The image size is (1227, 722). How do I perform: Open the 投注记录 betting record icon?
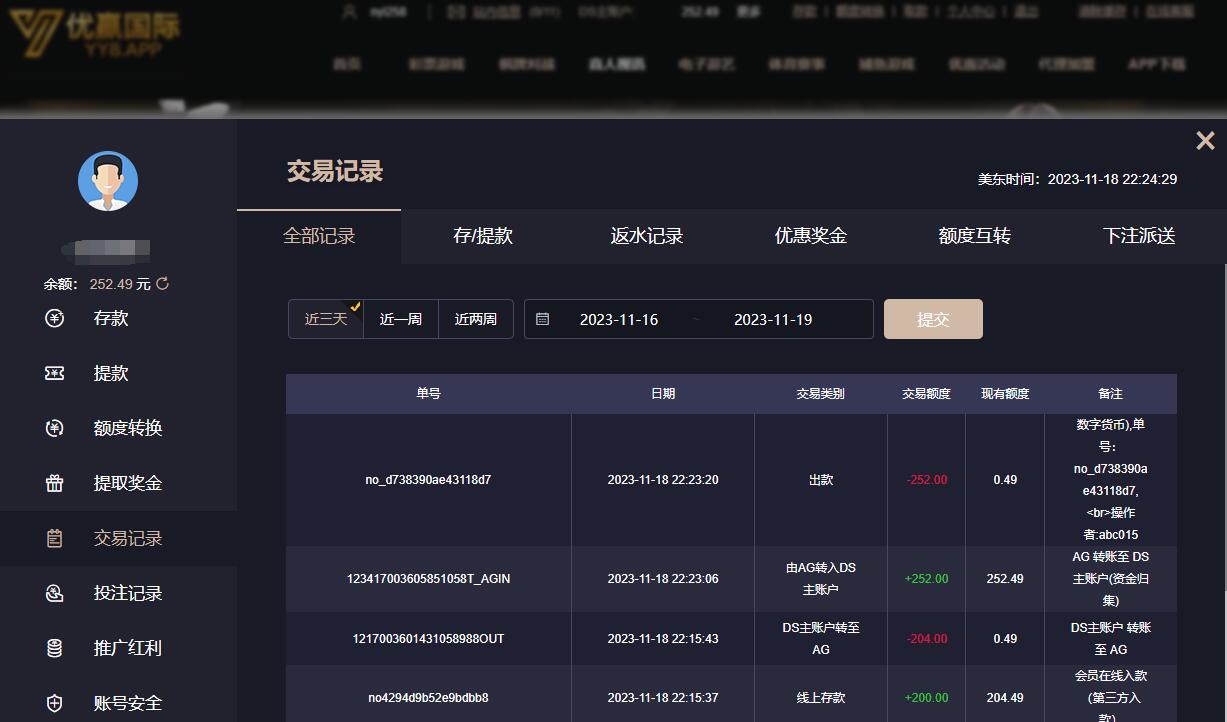55,593
